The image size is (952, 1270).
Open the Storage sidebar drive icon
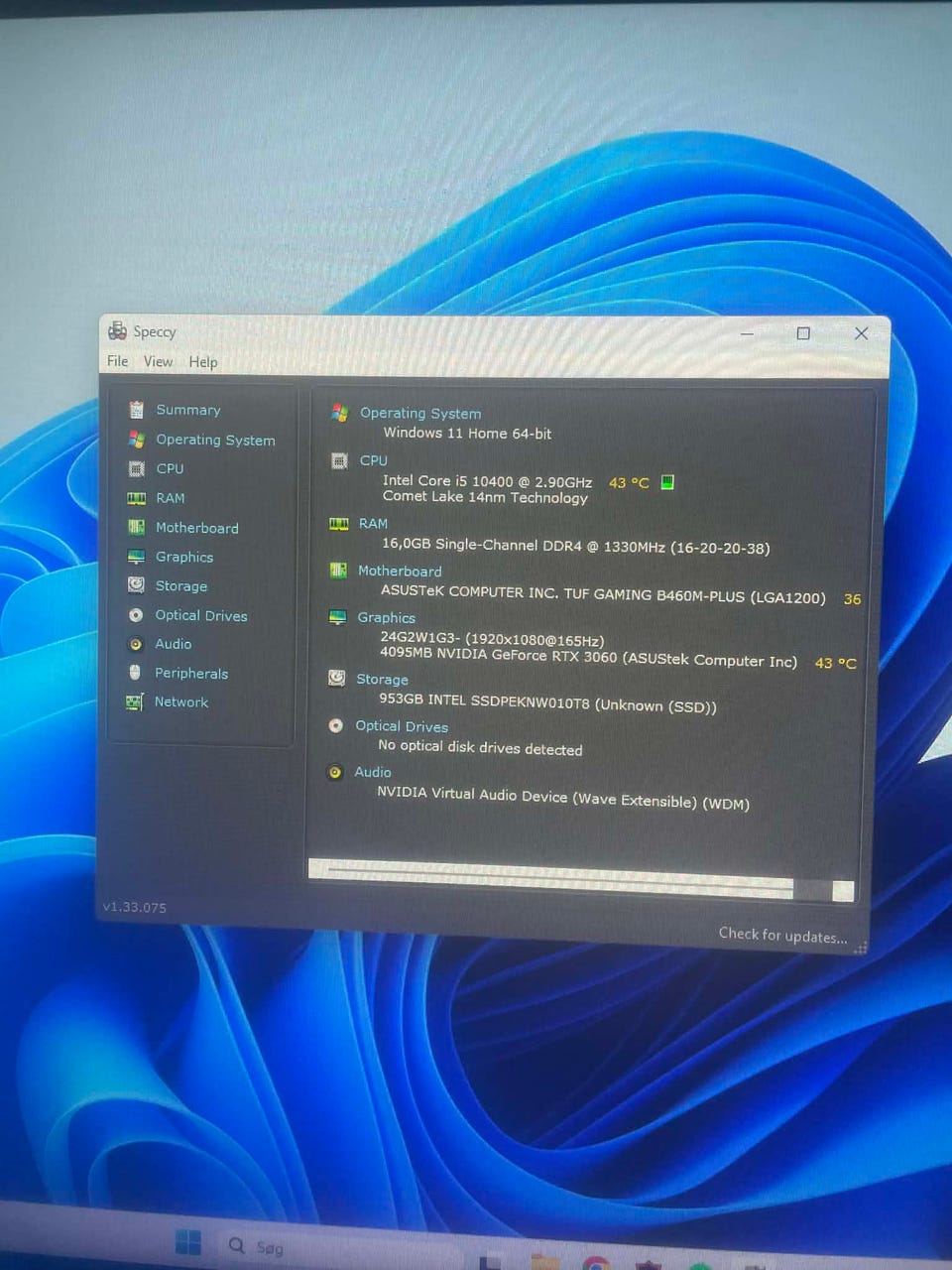137,585
